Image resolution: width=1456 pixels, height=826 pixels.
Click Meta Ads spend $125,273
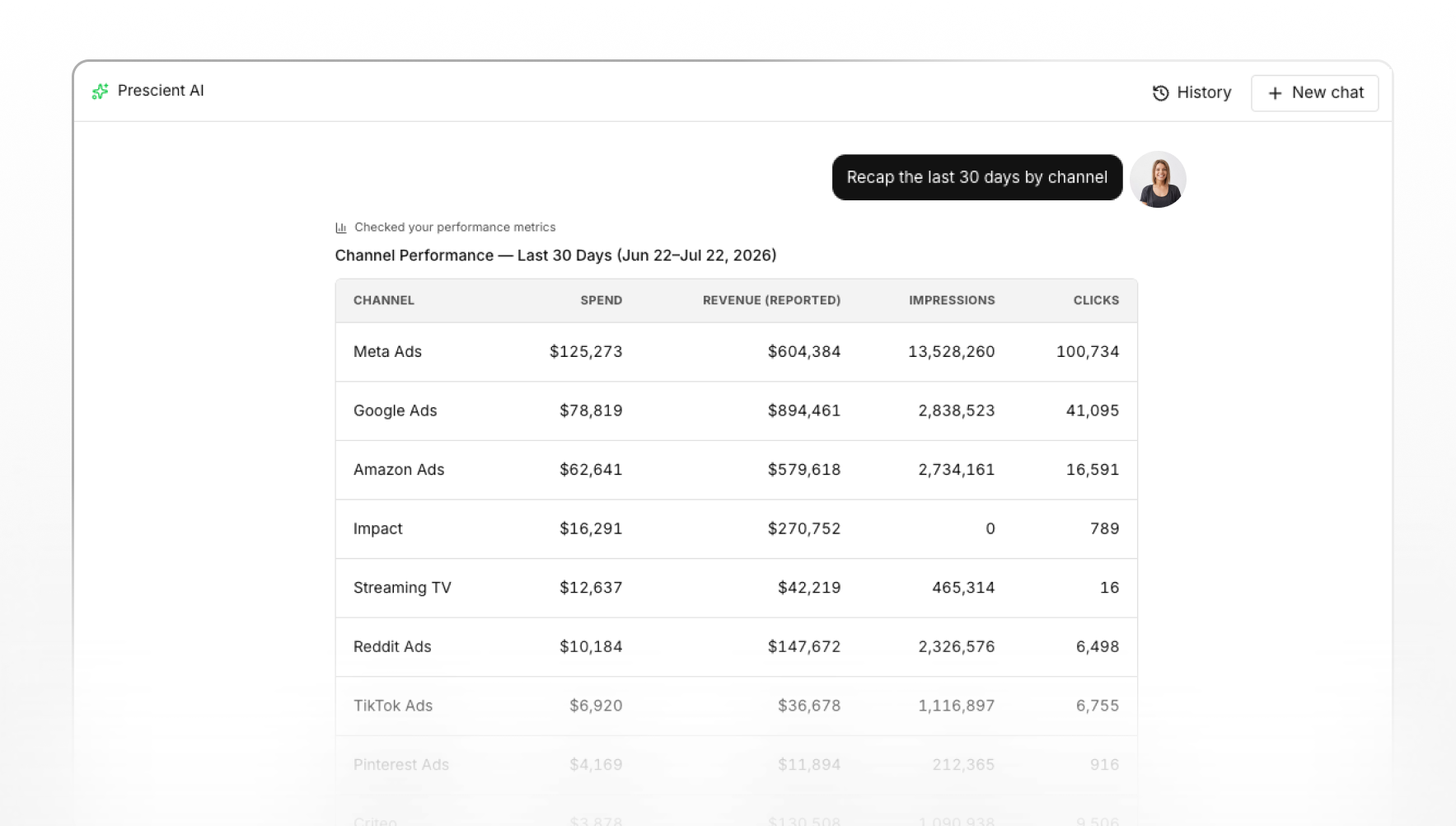[586, 352]
